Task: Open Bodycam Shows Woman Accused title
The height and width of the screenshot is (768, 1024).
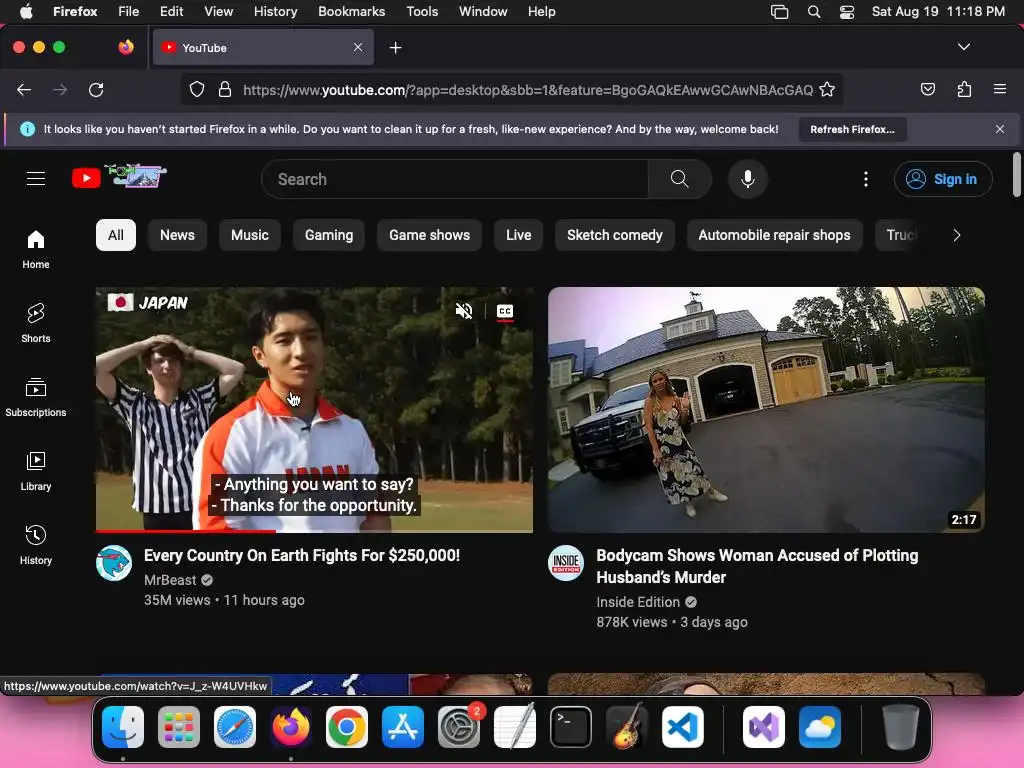Action: coord(757,566)
